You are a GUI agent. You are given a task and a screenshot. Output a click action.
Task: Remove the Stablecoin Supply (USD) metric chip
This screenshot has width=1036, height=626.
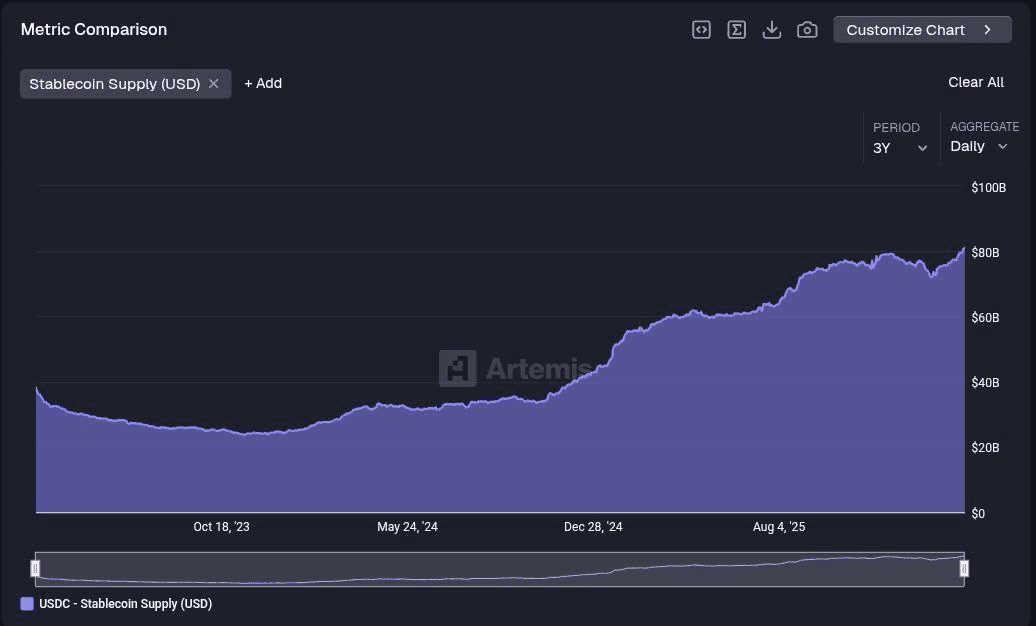pos(214,84)
